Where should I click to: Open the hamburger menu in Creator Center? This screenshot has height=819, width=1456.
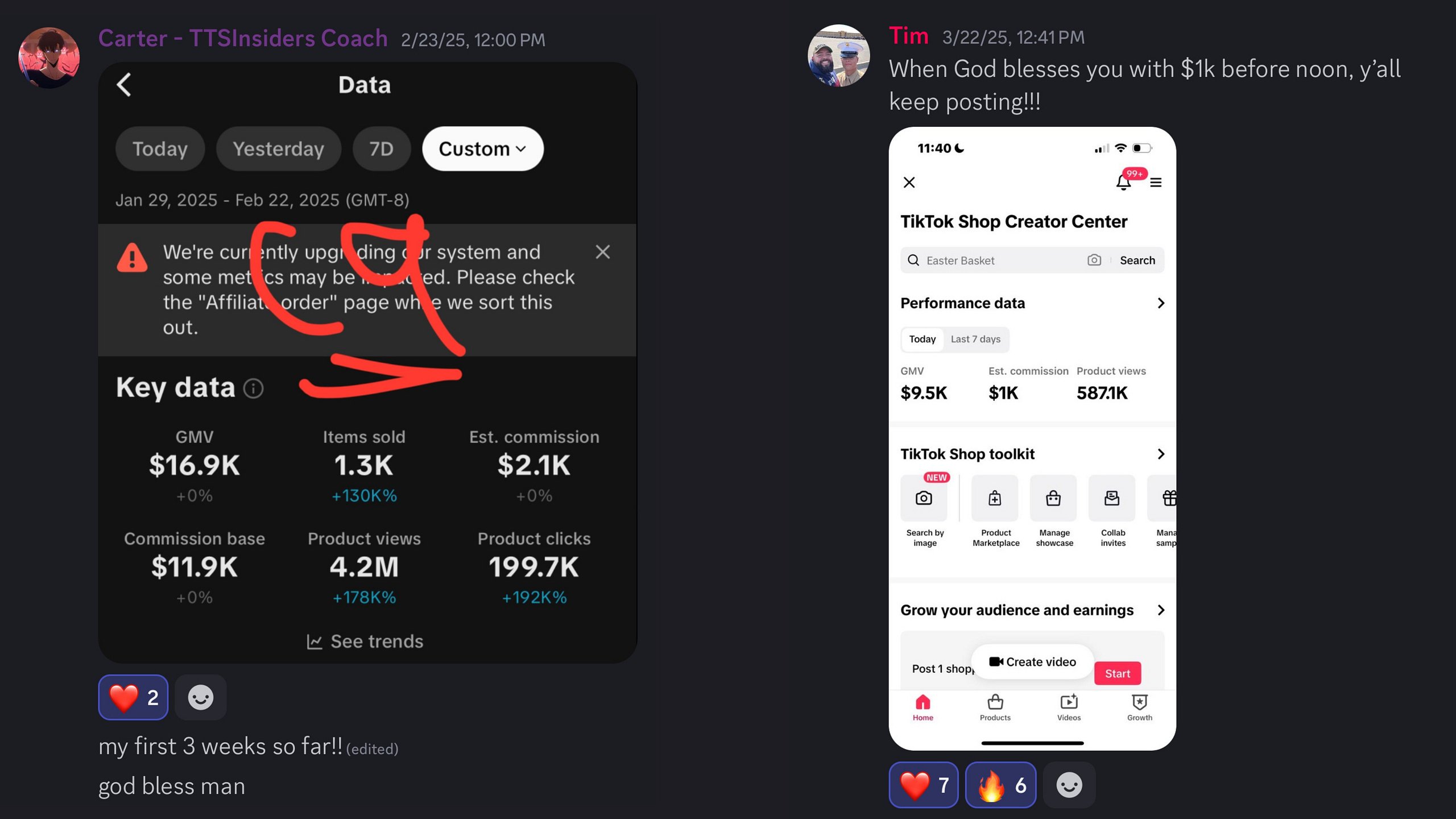pos(1156,183)
